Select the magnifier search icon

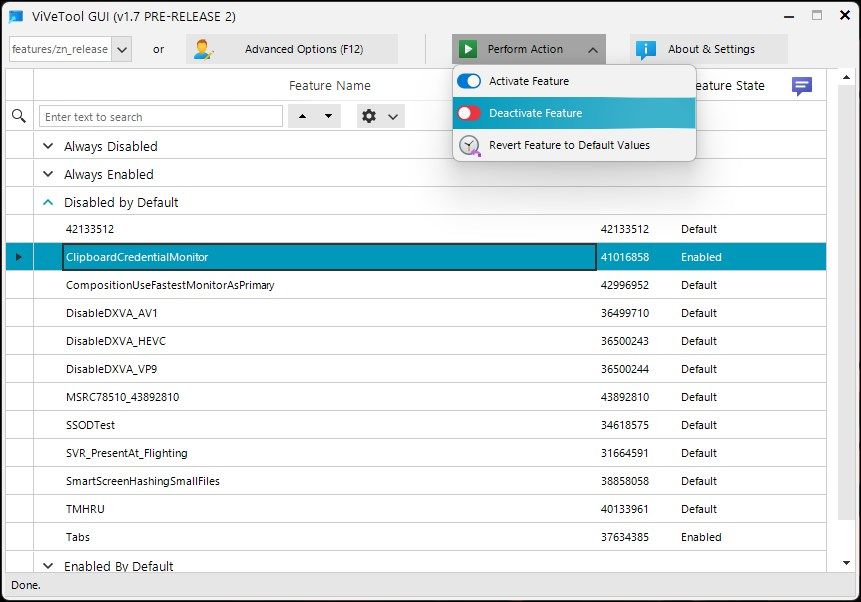click(18, 116)
